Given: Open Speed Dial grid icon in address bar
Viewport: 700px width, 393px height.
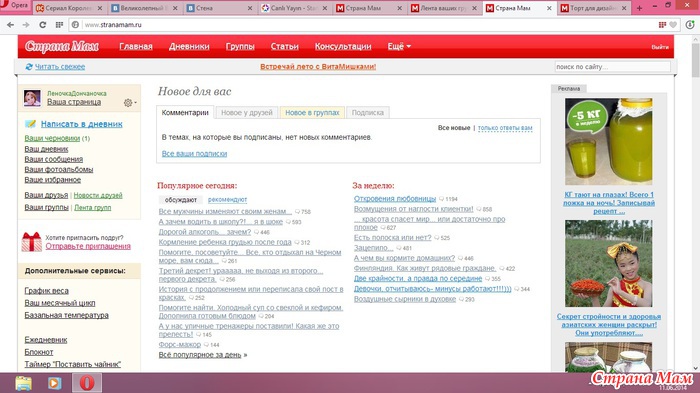Looking at the screenshot, I should [59, 25].
